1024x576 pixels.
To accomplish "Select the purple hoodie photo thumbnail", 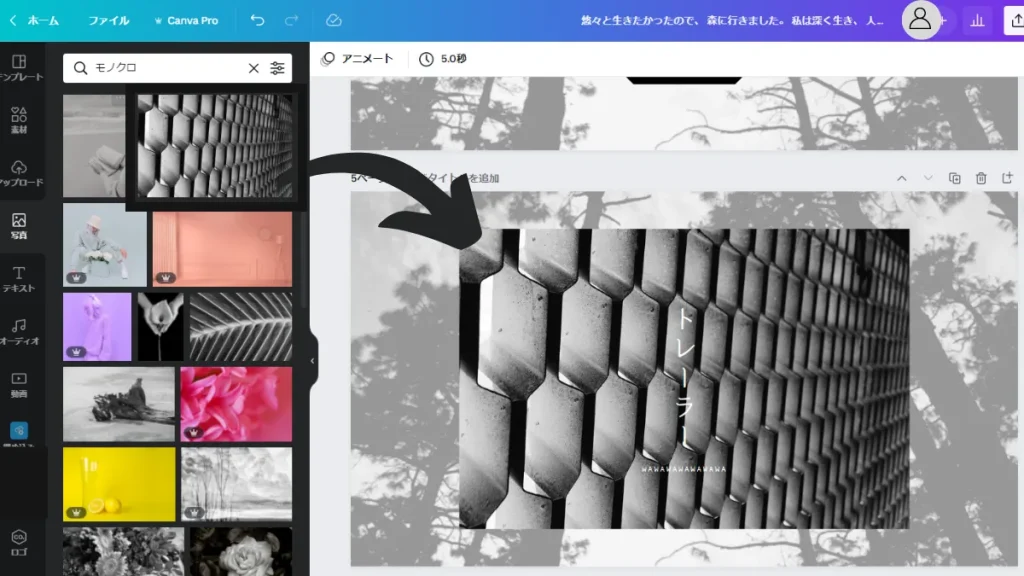I will tap(97, 327).
